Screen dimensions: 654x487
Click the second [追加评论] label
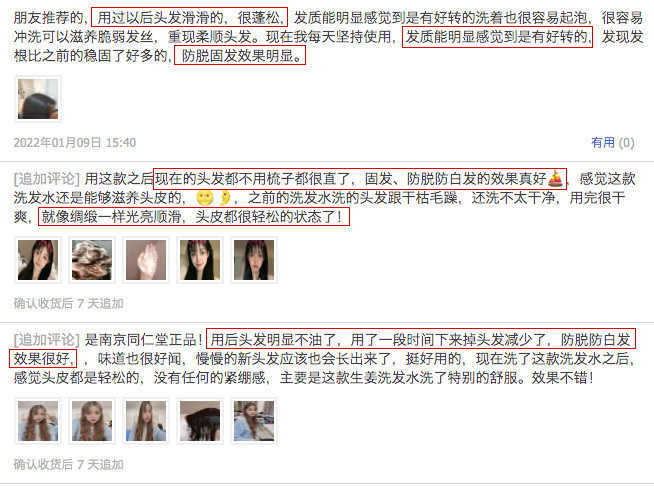[46, 340]
